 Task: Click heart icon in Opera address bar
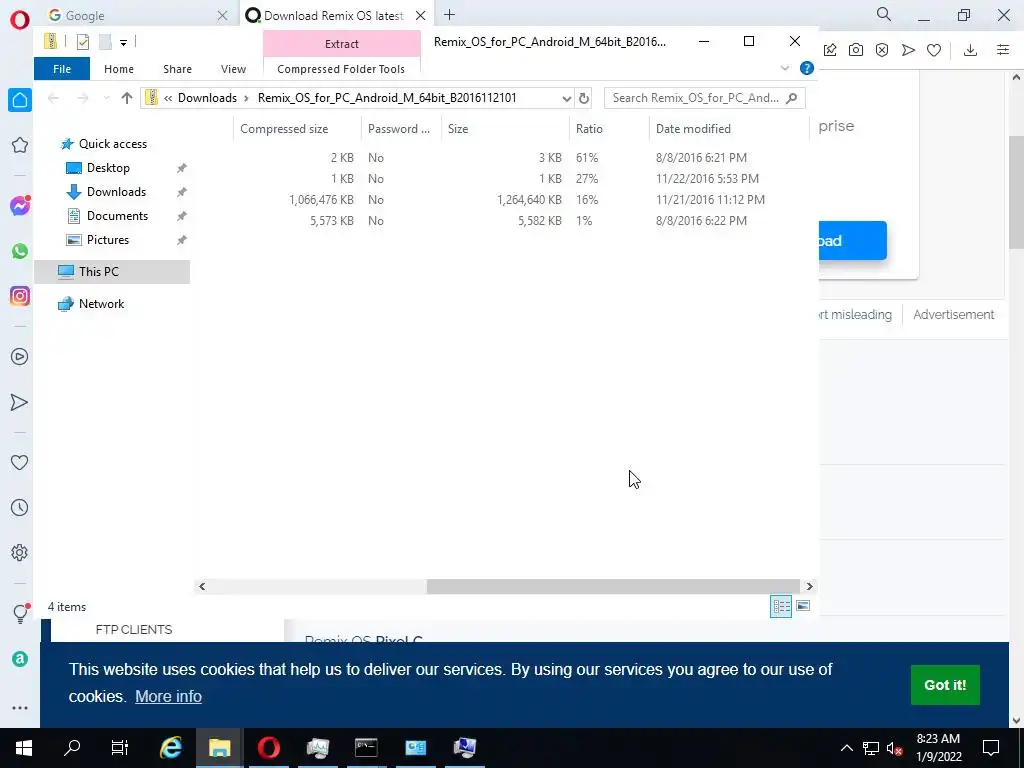point(934,50)
